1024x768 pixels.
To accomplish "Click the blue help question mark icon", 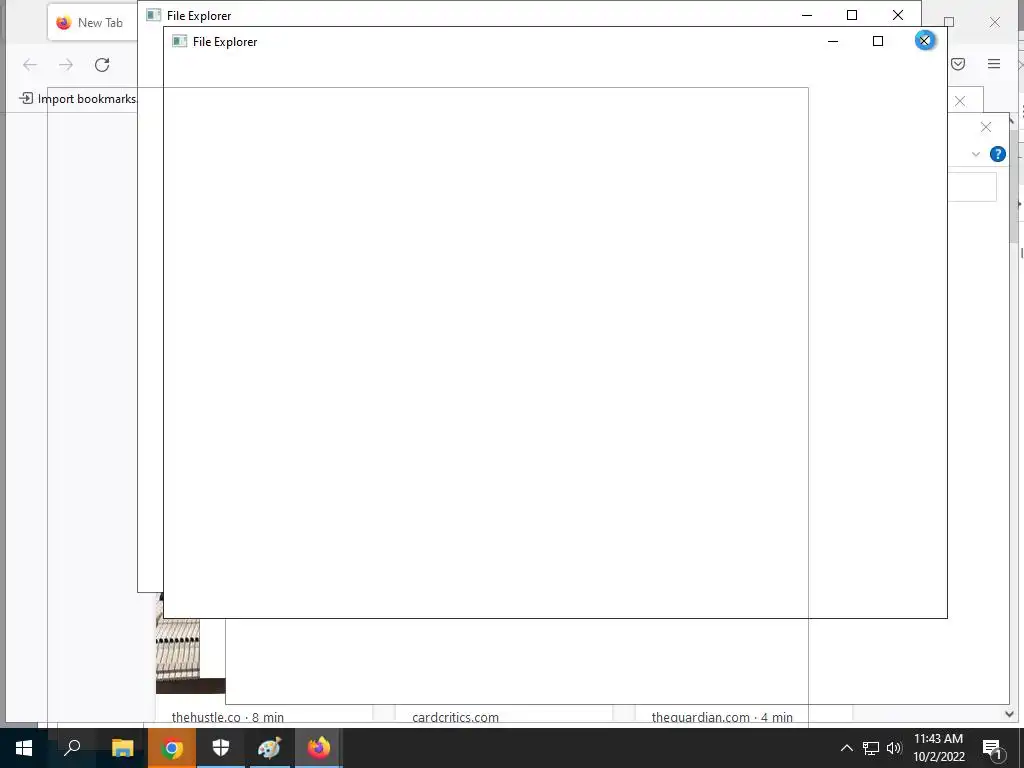I will click(998, 154).
